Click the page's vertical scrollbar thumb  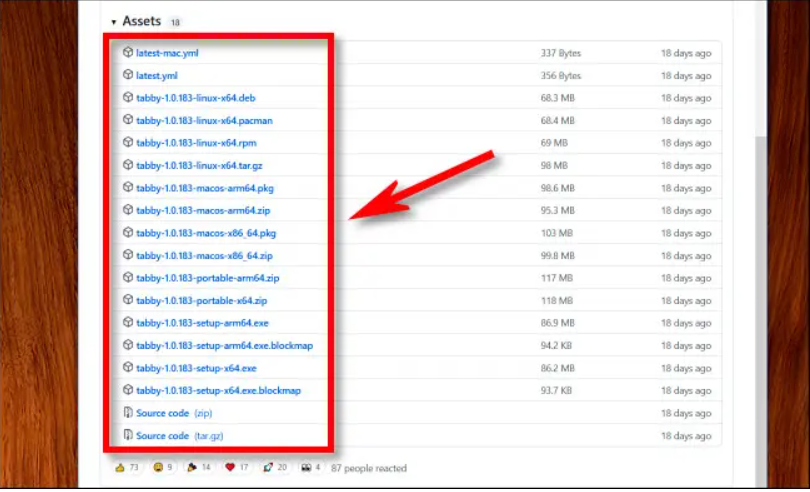761,310
